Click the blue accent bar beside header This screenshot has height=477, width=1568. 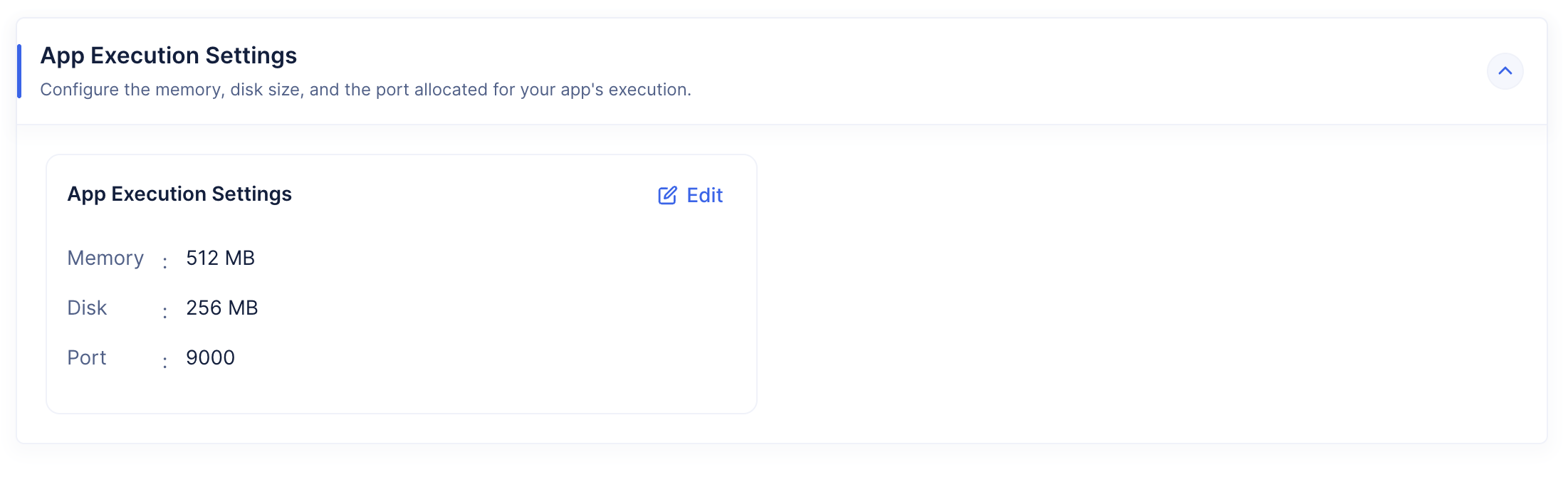19,71
